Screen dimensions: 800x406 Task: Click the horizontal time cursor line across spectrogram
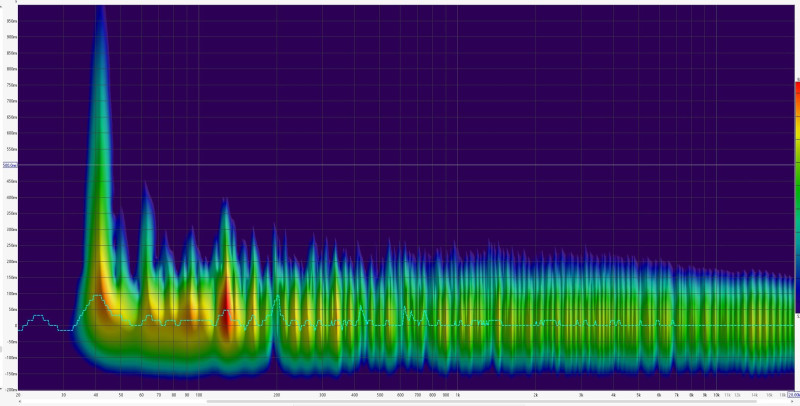coord(406,165)
